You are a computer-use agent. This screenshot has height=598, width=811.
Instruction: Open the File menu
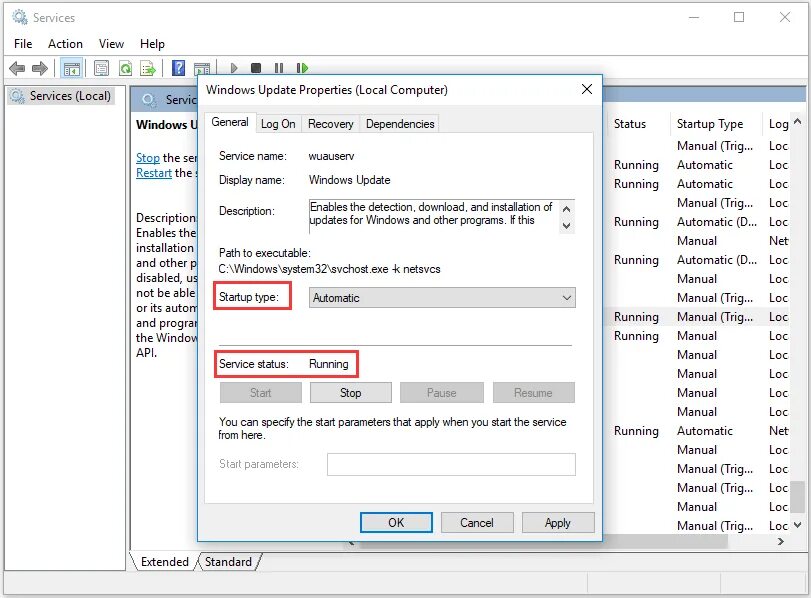[x=23, y=44]
